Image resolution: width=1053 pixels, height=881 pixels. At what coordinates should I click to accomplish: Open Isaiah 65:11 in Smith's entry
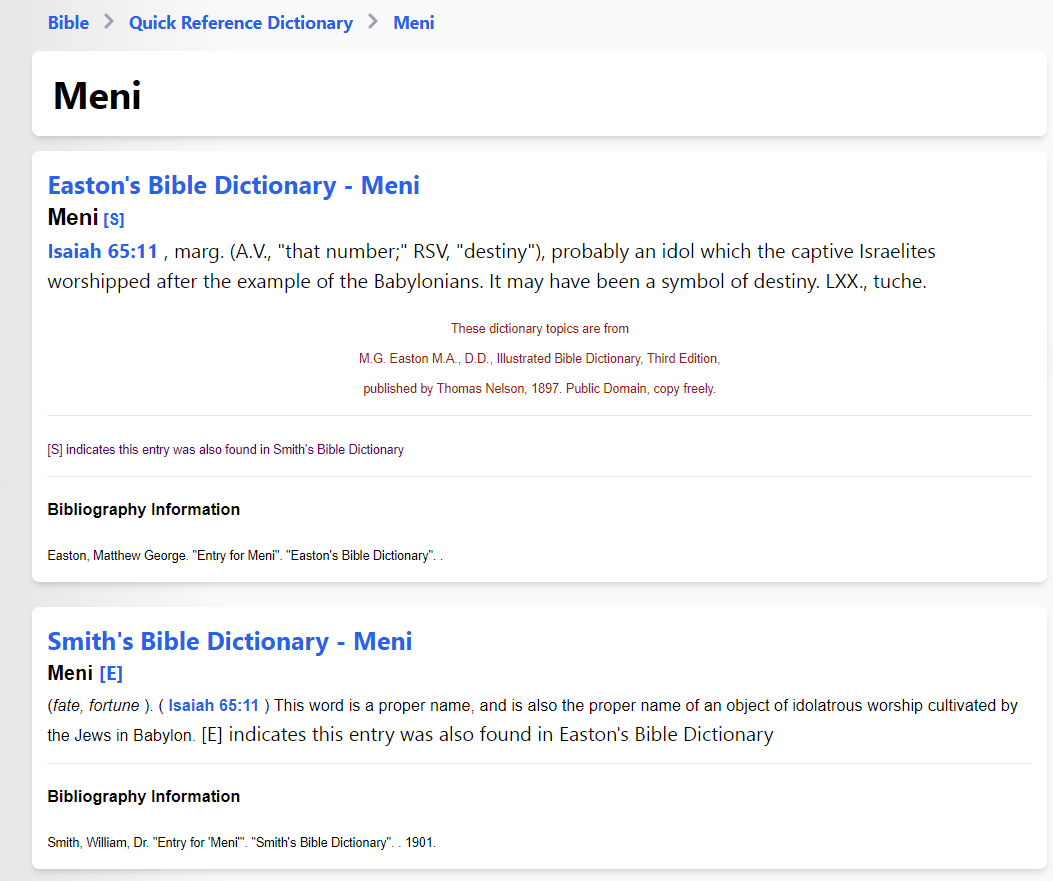pyautogui.click(x=214, y=706)
